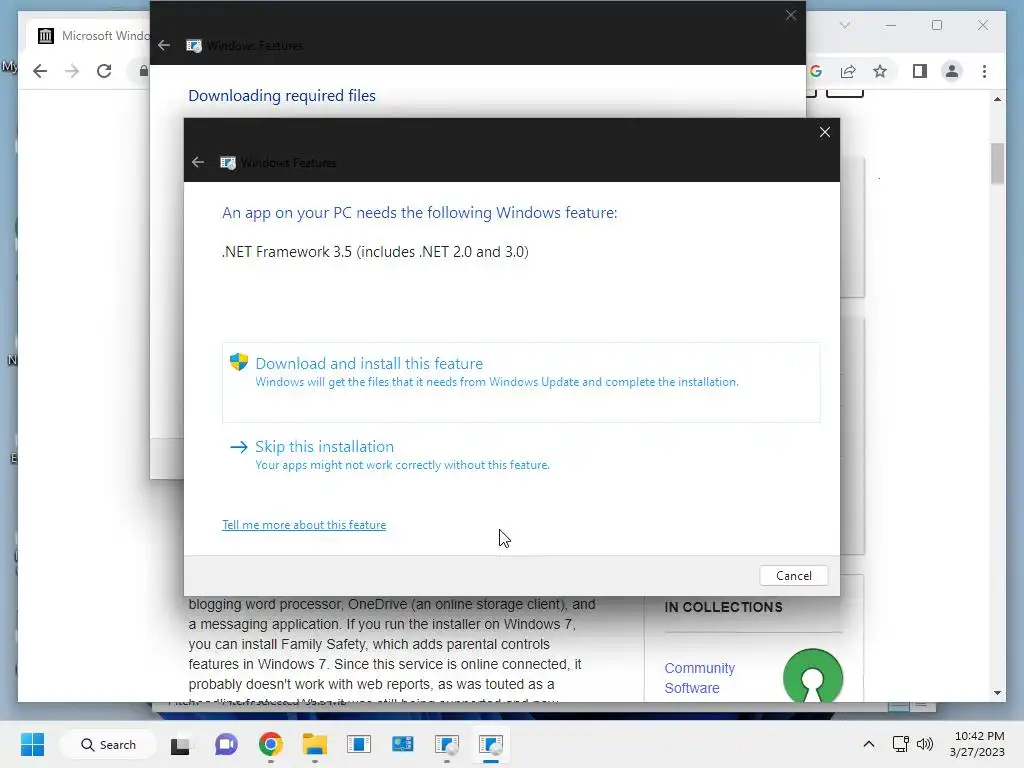Open File Explorer from taskbar

click(315, 744)
